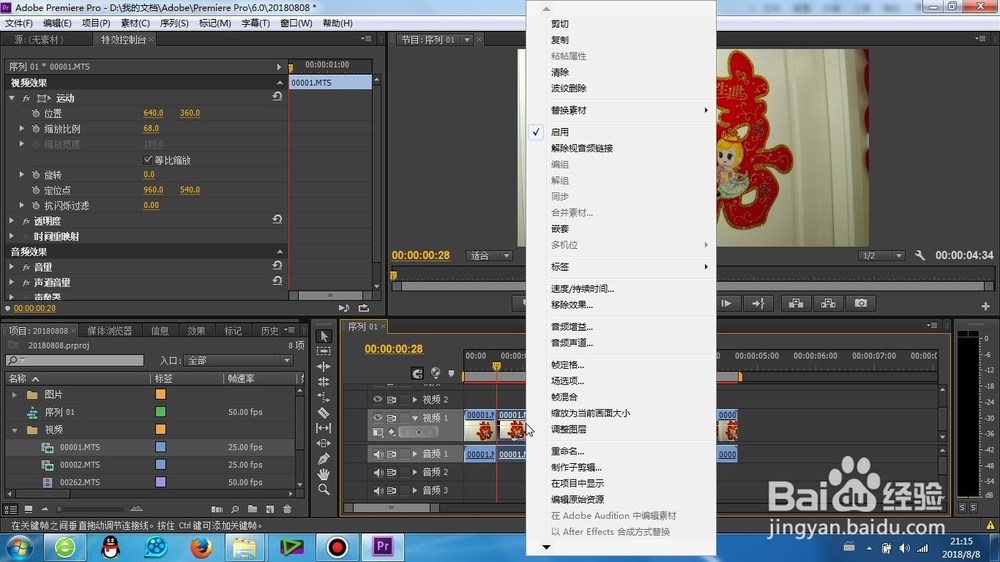
Task: Select the Rate Stretch tool
Action: [x=324, y=397]
